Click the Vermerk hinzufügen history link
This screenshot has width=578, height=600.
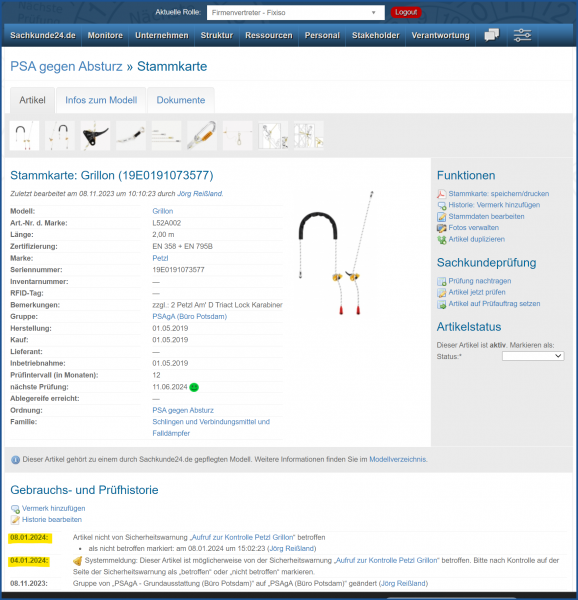coord(54,509)
